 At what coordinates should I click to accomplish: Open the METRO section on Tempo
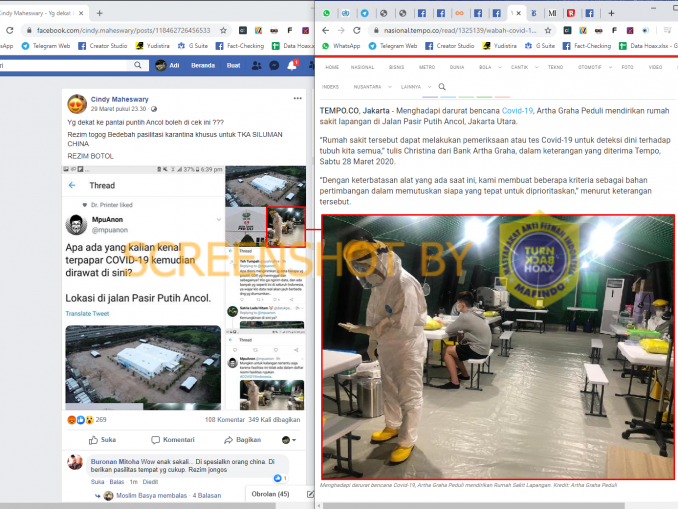427,67
